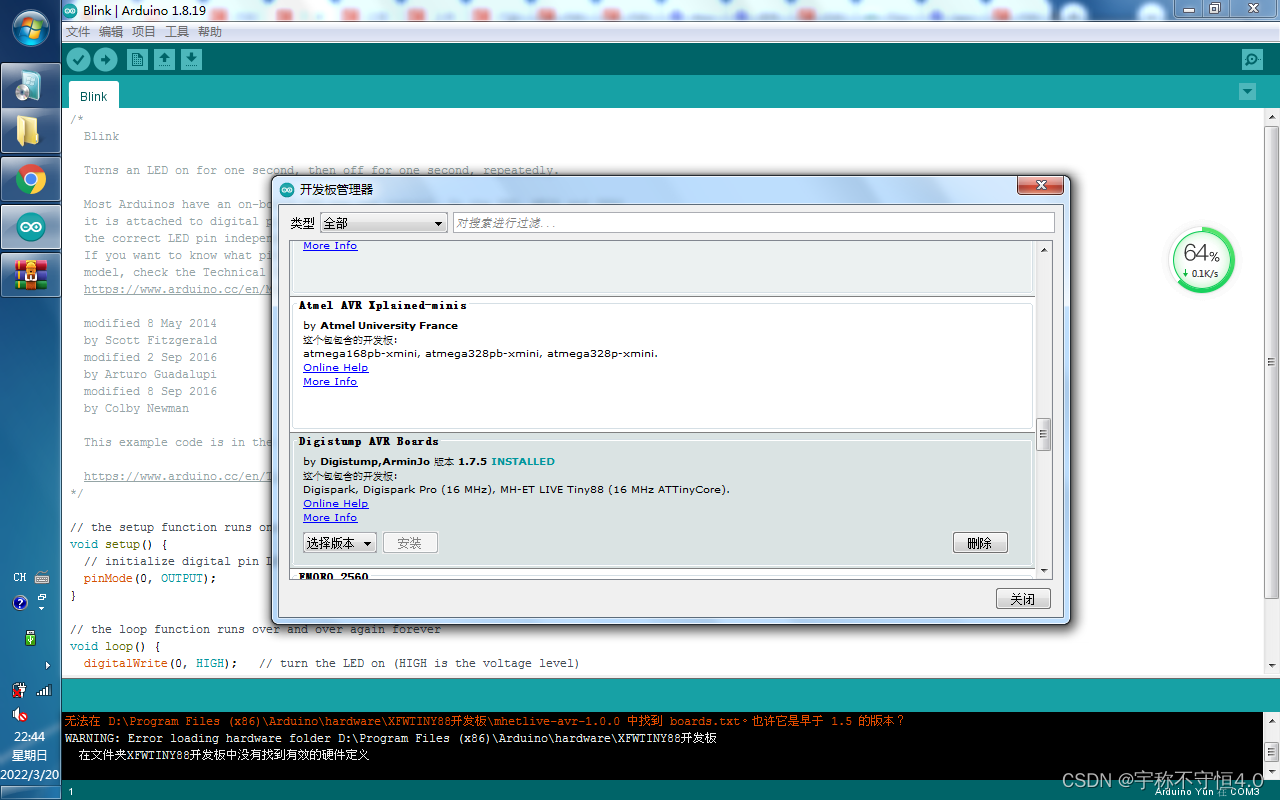Open the file explorer folder taskbar icon

pyautogui.click(x=30, y=131)
